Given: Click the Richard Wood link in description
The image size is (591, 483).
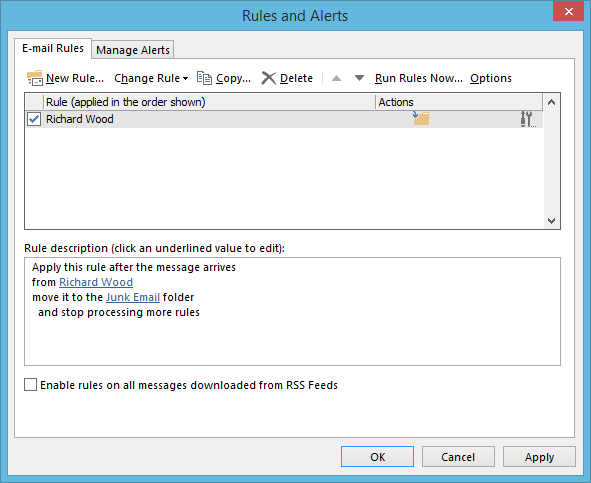Looking at the screenshot, I should tap(96, 282).
